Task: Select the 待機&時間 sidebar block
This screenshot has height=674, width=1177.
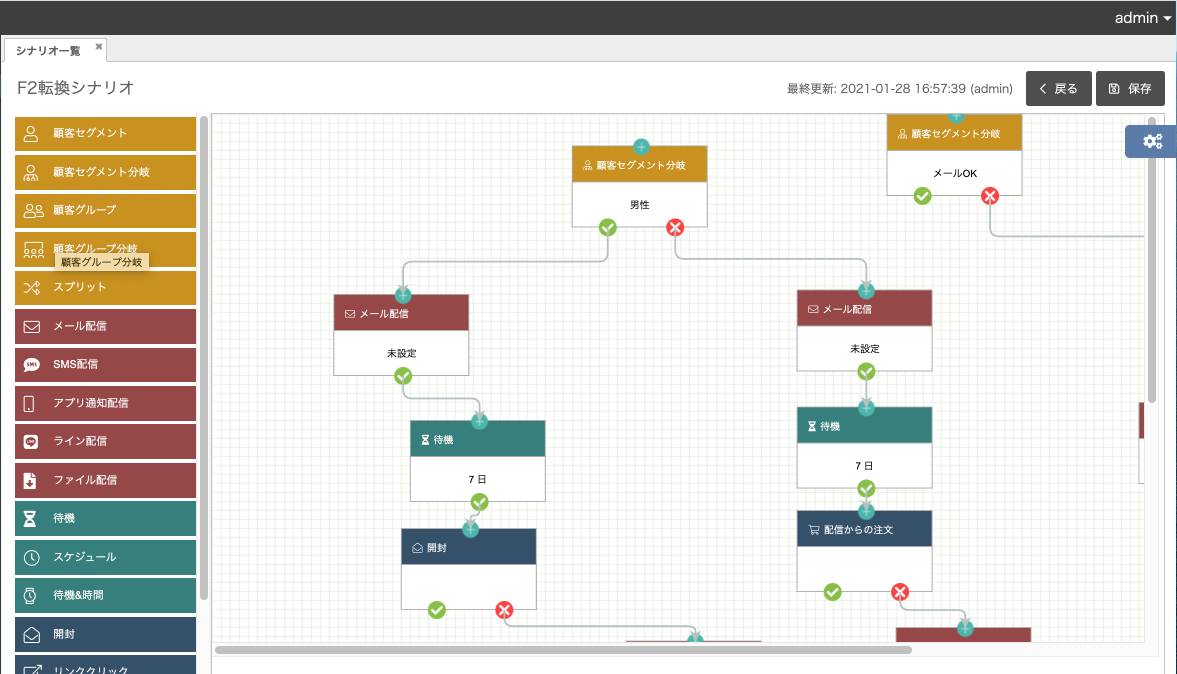Action: (x=105, y=595)
